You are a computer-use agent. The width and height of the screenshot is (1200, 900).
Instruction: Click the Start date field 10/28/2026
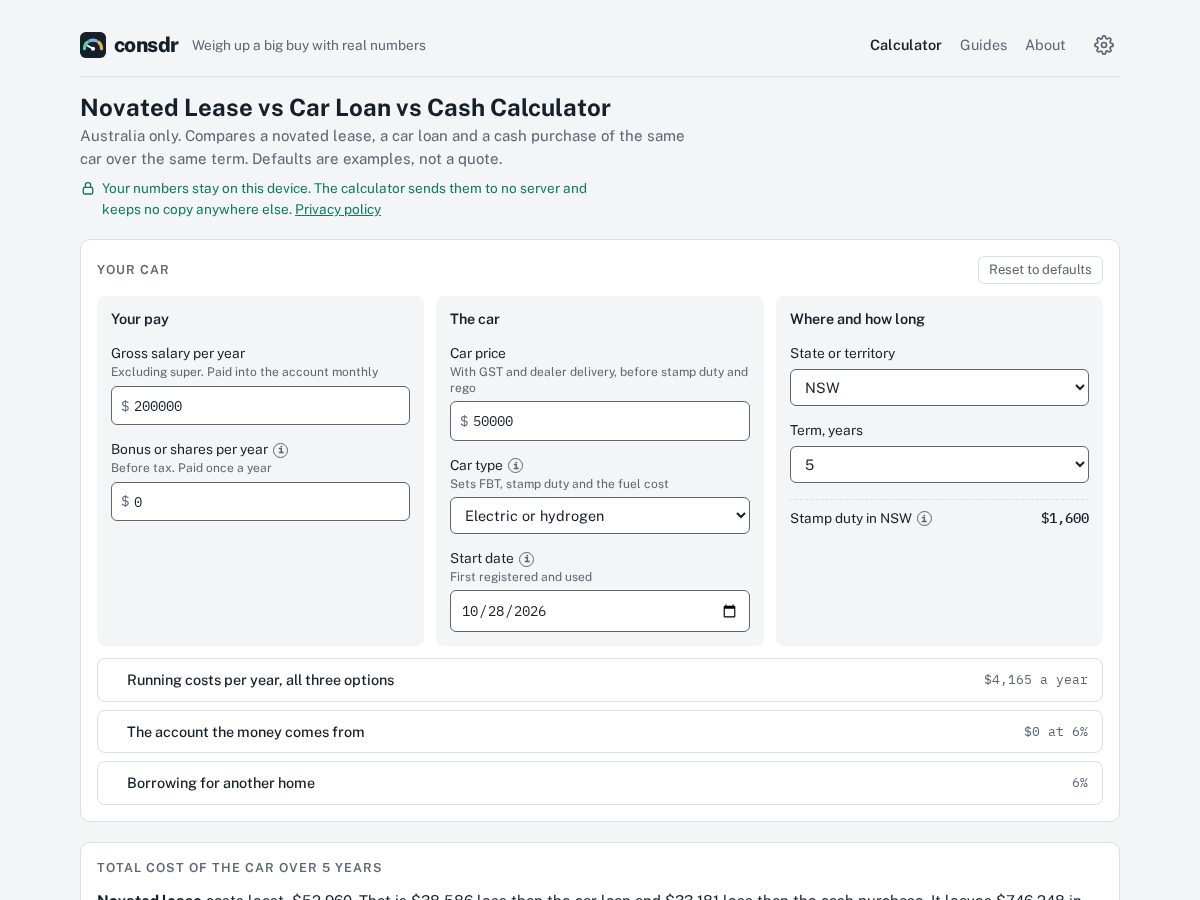click(600, 611)
